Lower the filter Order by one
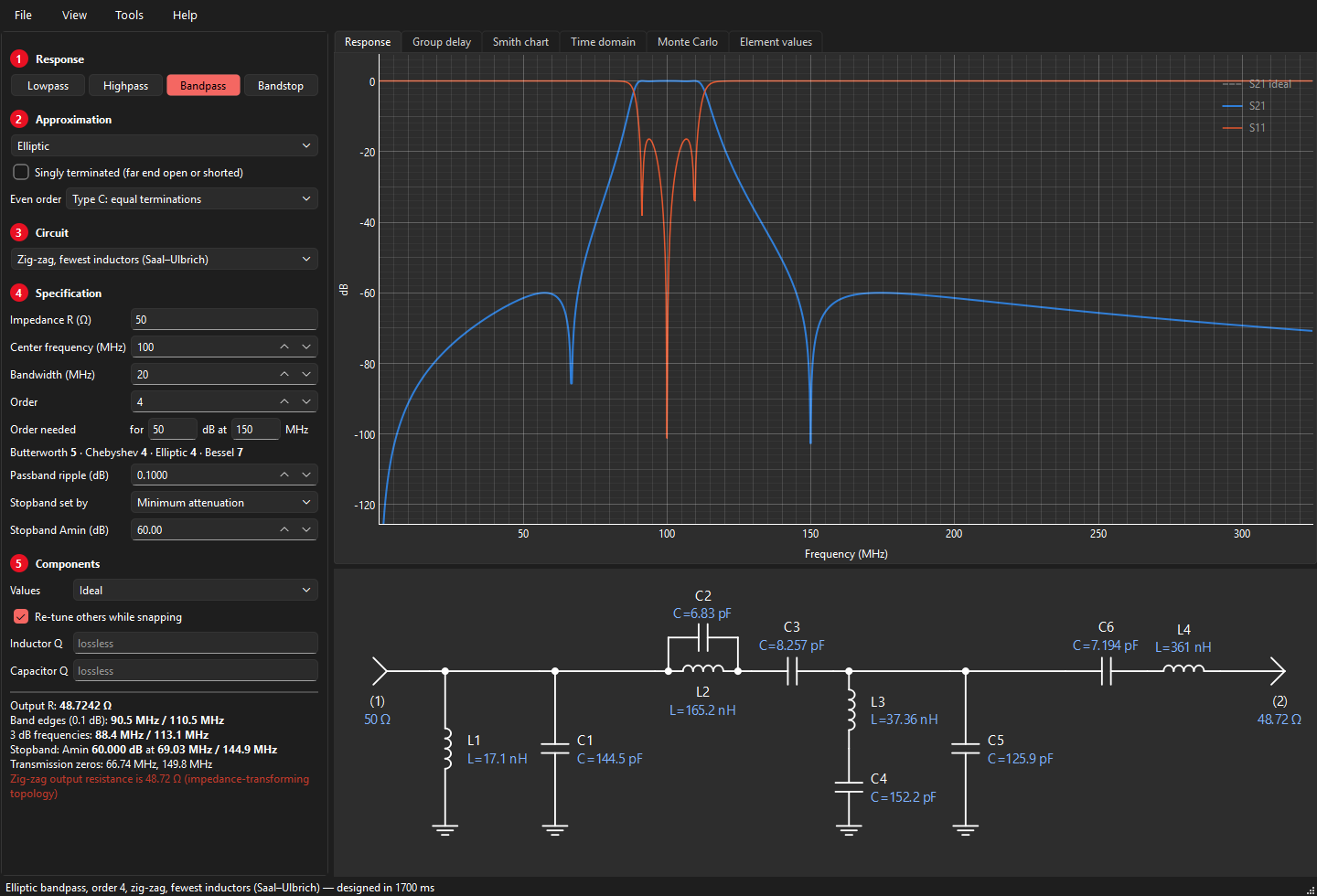The height and width of the screenshot is (896, 1317). click(306, 402)
